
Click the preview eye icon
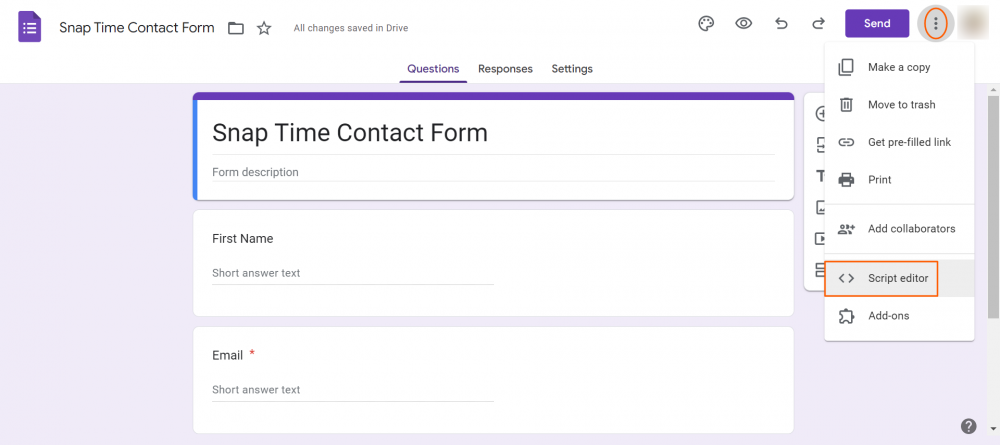[x=744, y=24]
